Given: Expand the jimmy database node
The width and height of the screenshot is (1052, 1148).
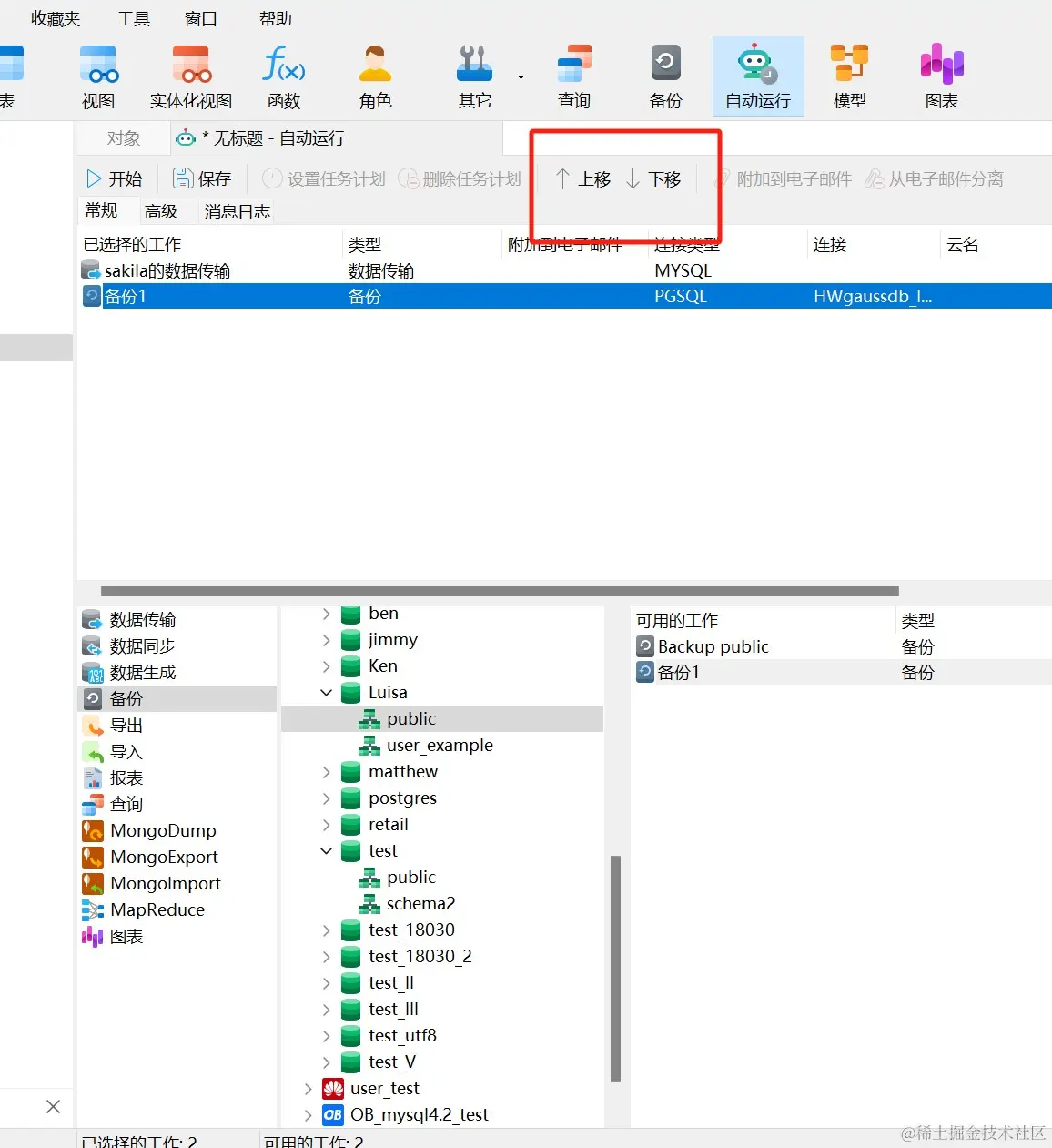Looking at the screenshot, I should click(x=327, y=641).
